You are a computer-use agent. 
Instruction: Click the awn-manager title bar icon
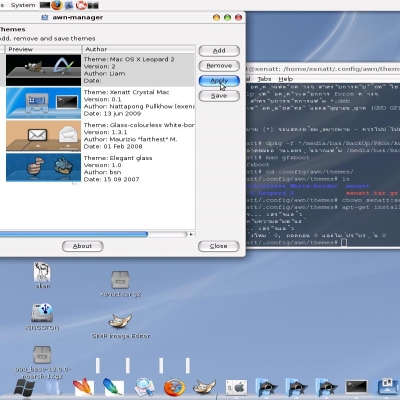coord(45,17)
